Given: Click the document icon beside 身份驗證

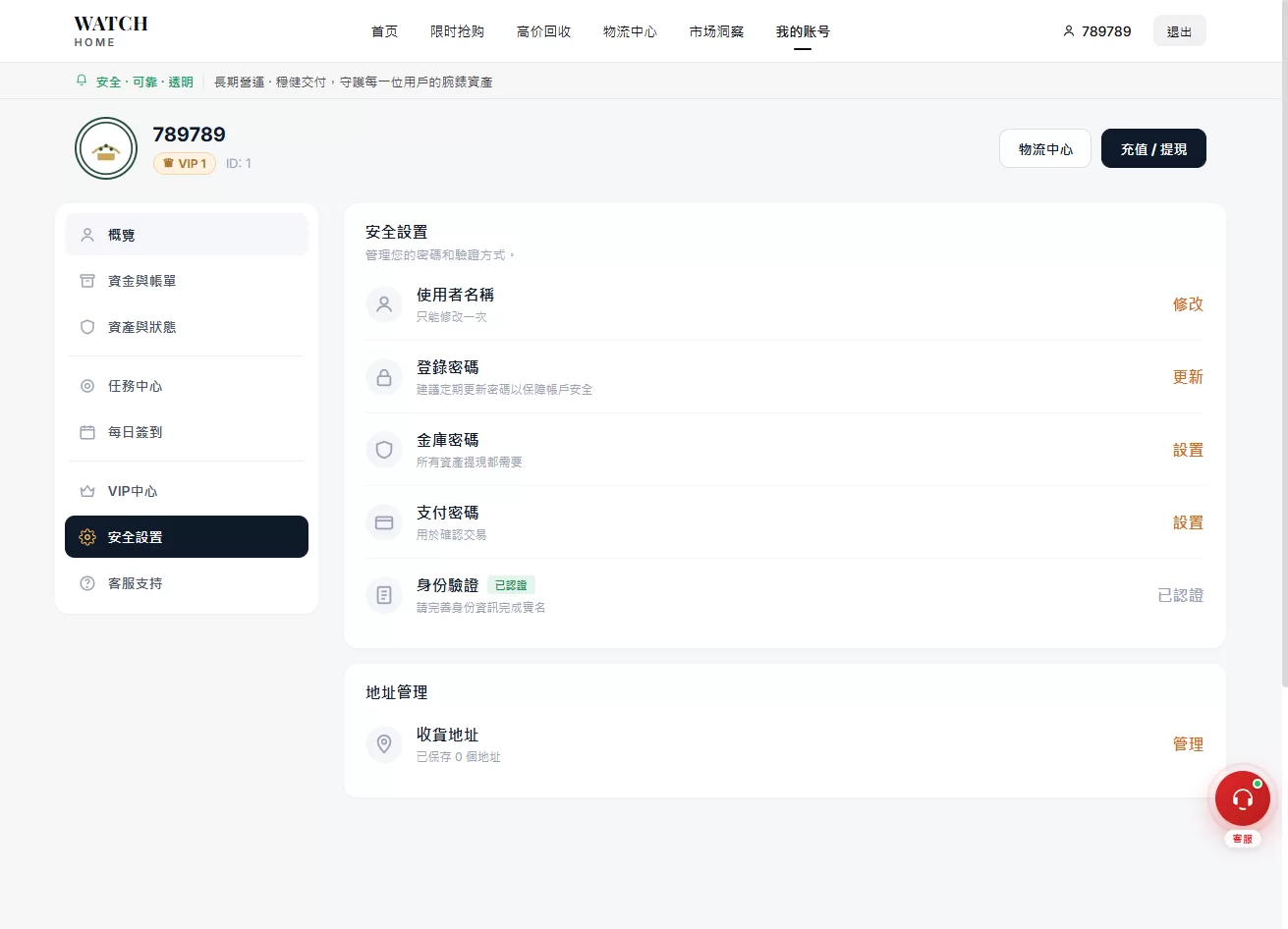Looking at the screenshot, I should coord(384,595).
